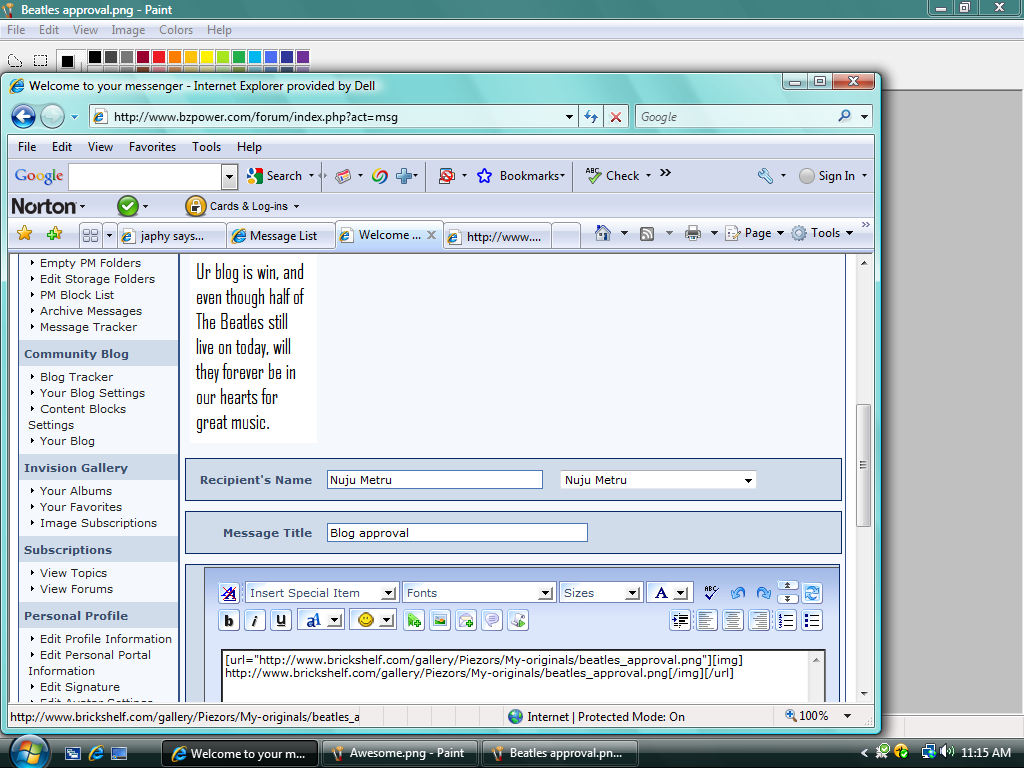1024x768 pixels.
Task: Insert a quote bubble into the post
Action: 492,620
